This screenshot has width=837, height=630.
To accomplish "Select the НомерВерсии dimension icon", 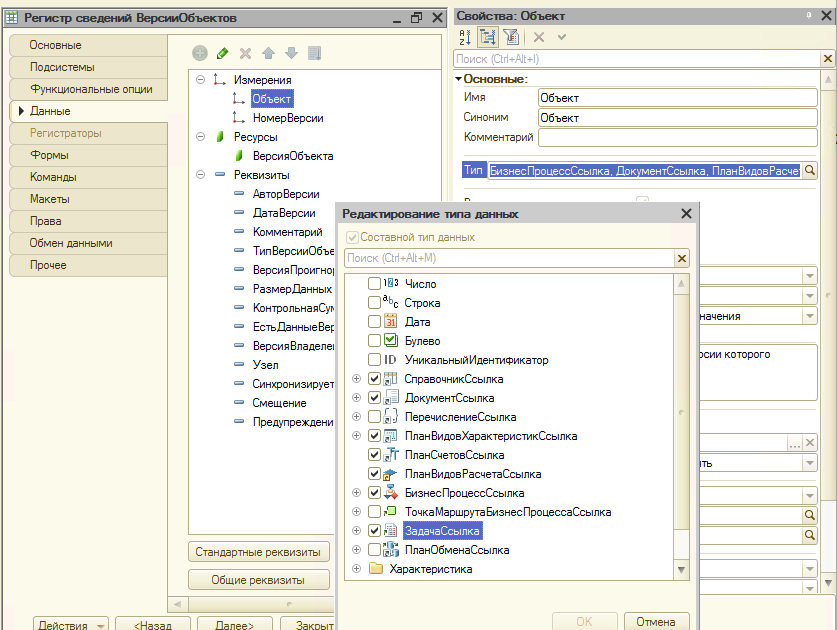I will point(238,118).
